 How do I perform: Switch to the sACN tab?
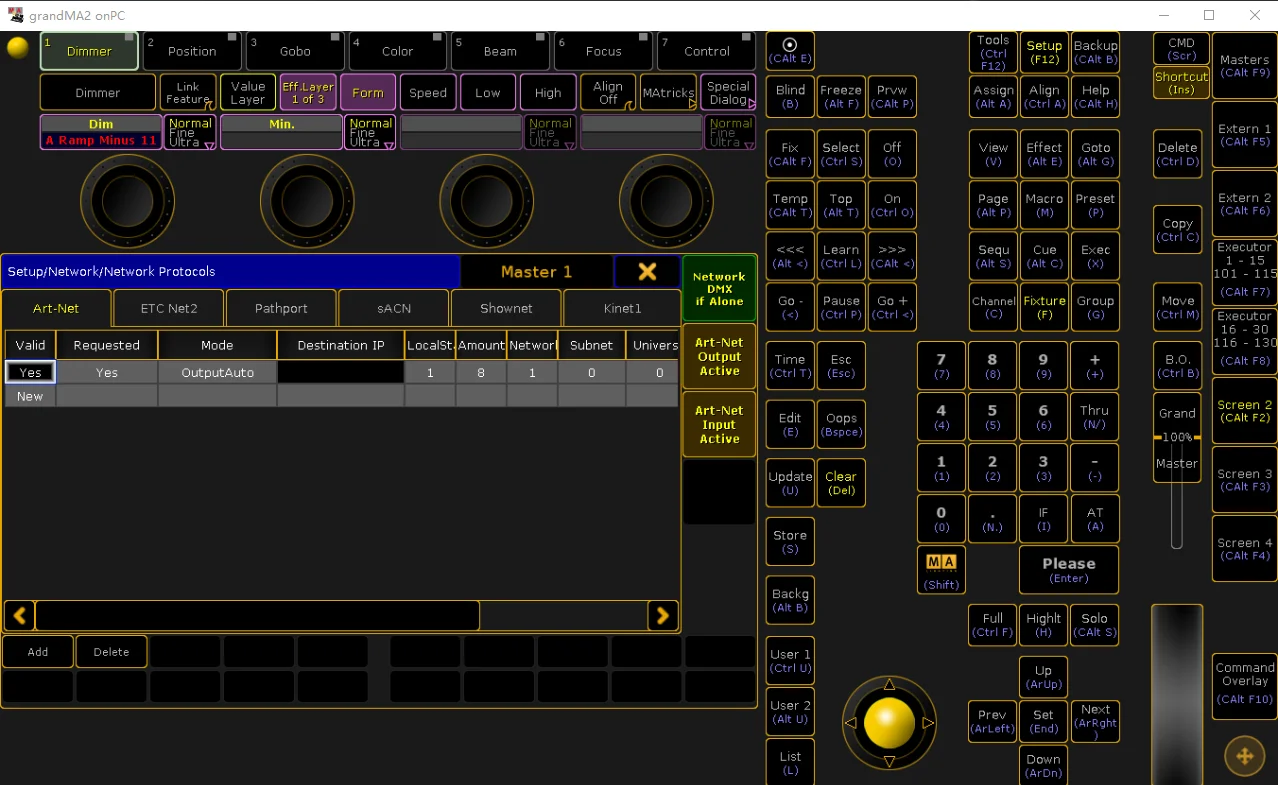click(394, 308)
